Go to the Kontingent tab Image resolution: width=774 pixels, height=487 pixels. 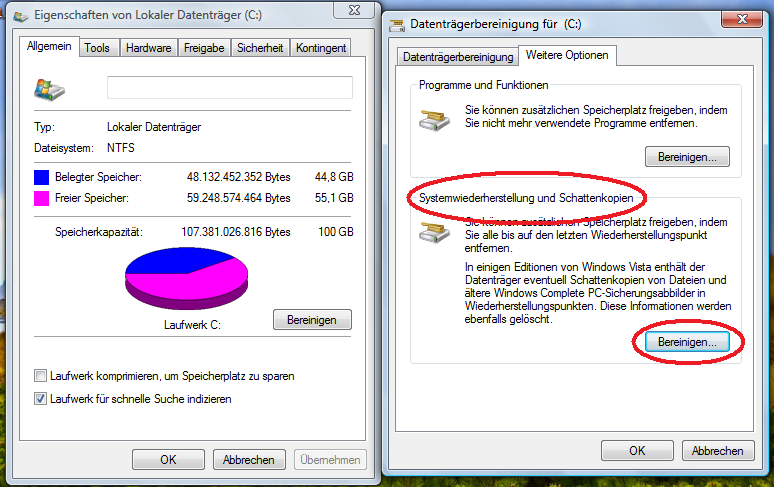(321, 48)
